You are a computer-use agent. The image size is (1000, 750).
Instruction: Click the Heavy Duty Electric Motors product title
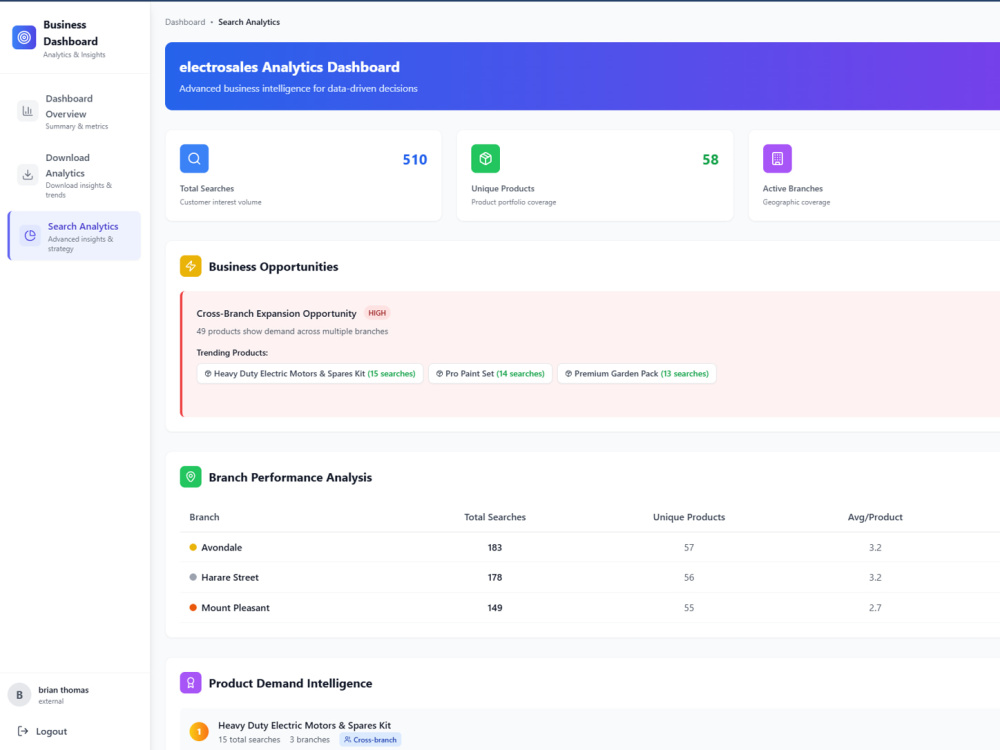click(x=304, y=725)
